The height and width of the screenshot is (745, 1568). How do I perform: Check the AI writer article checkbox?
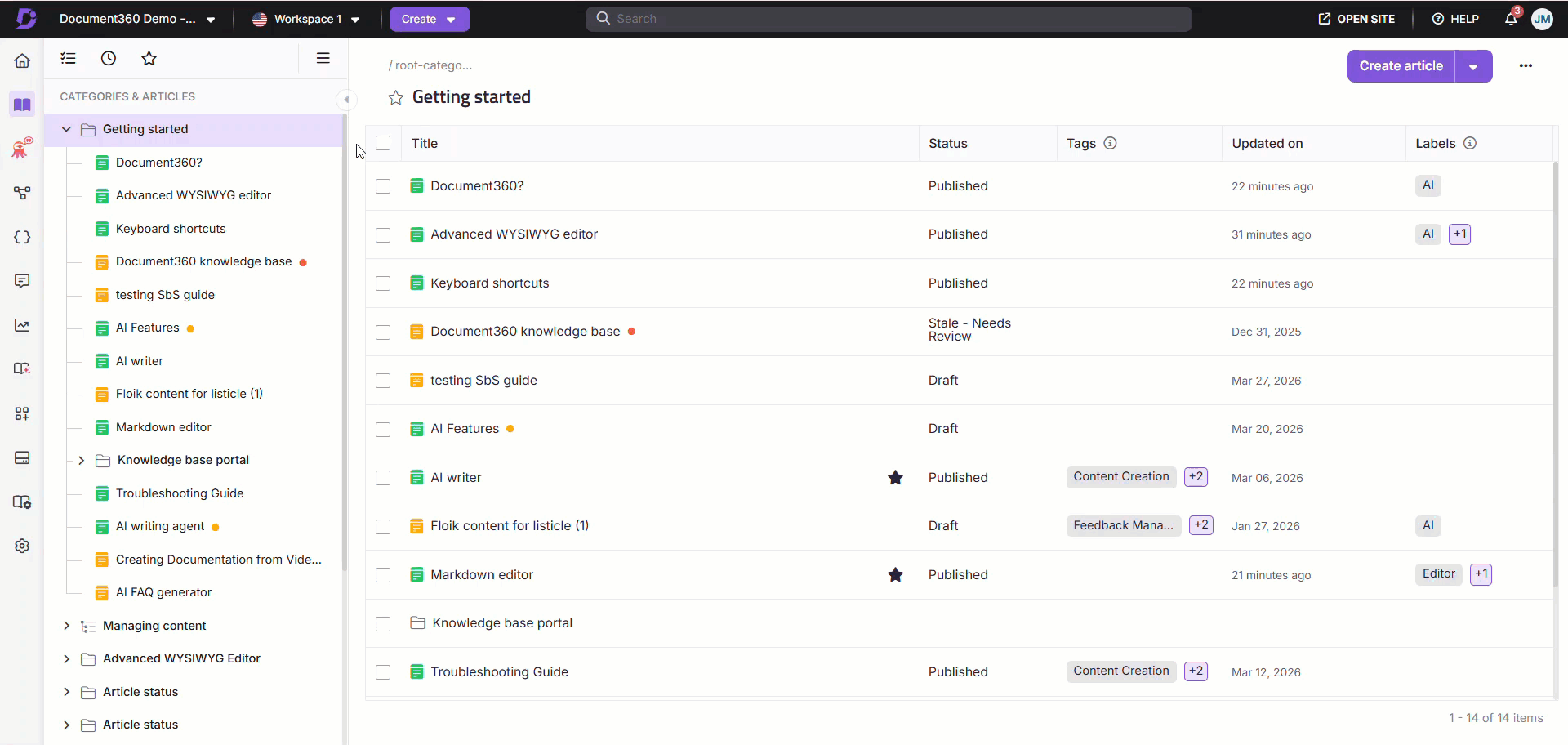pyautogui.click(x=383, y=478)
